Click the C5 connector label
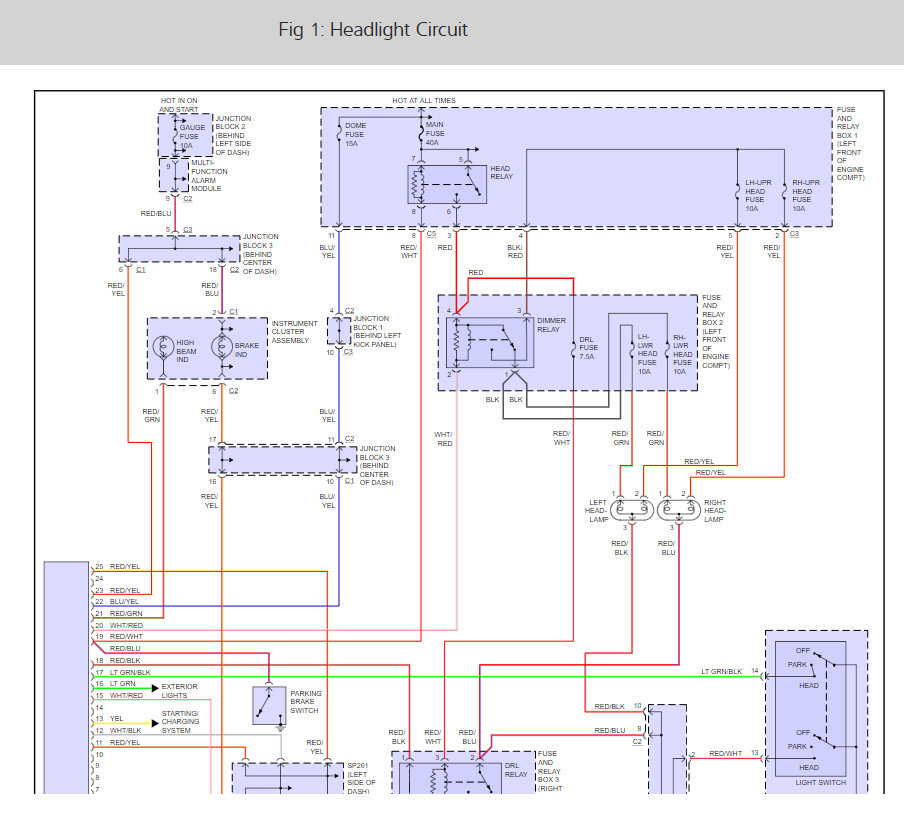The image size is (904, 817). (431, 234)
